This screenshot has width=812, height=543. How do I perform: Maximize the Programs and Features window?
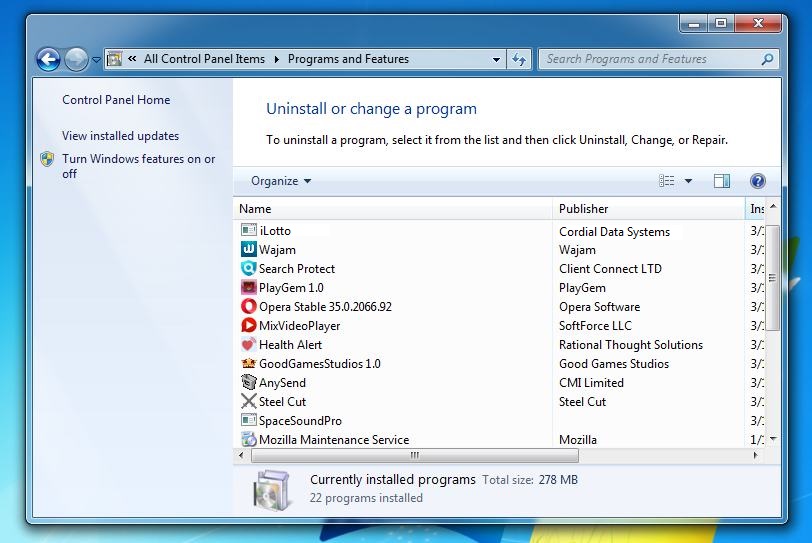721,23
